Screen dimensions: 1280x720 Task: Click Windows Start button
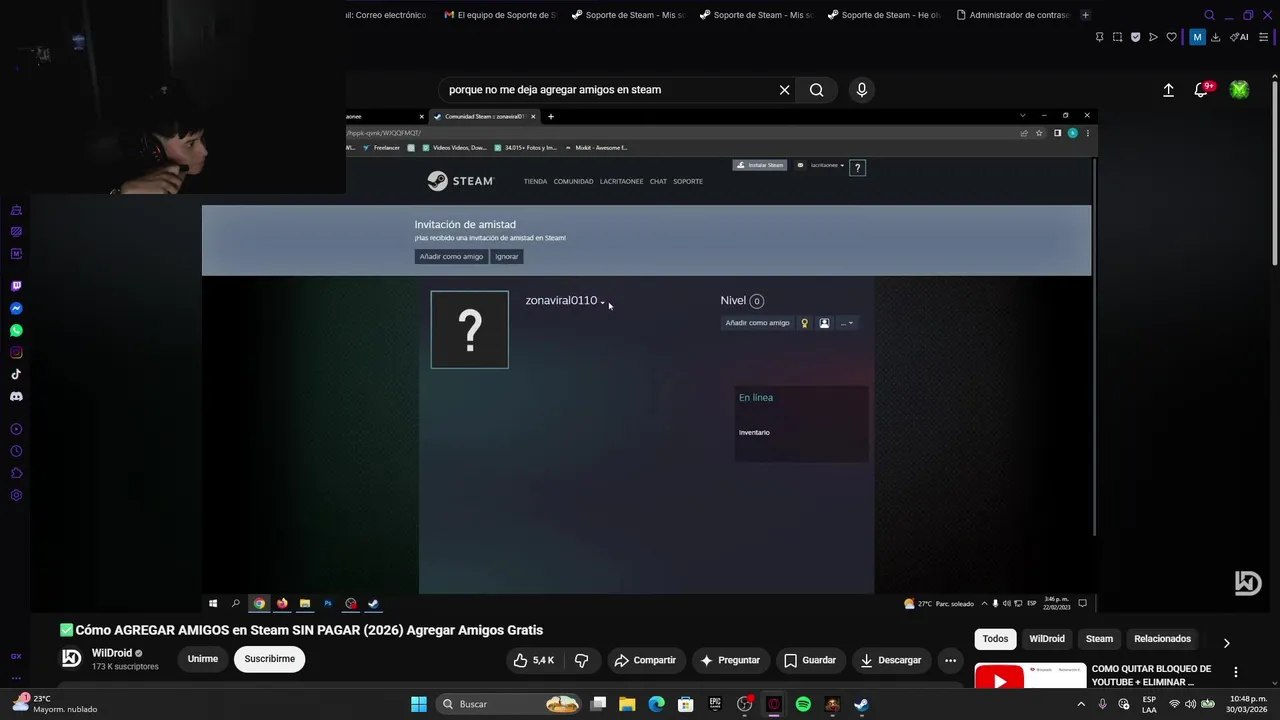[x=419, y=704]
